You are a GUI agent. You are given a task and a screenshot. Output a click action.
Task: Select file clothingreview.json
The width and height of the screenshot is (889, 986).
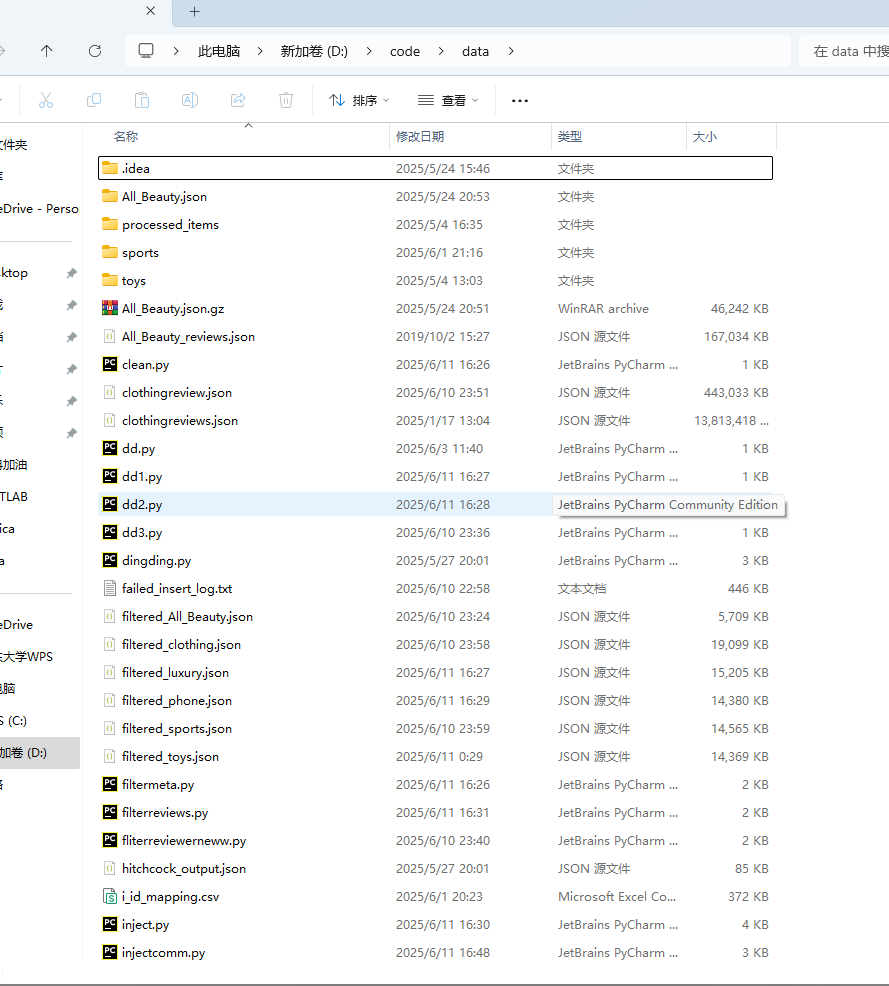pyautogui.click(x=177, y=392)
